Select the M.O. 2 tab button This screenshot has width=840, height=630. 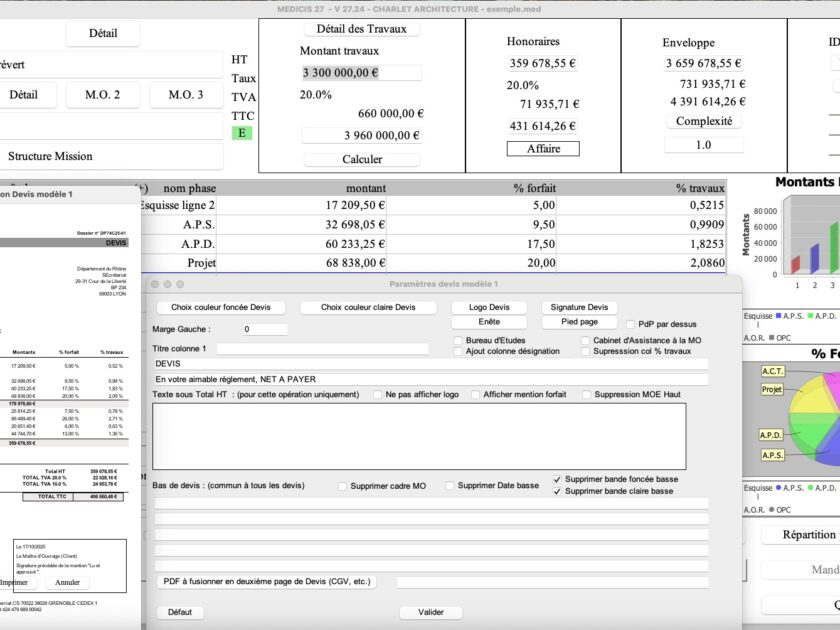pyautogui.click(x=102, y=95)
